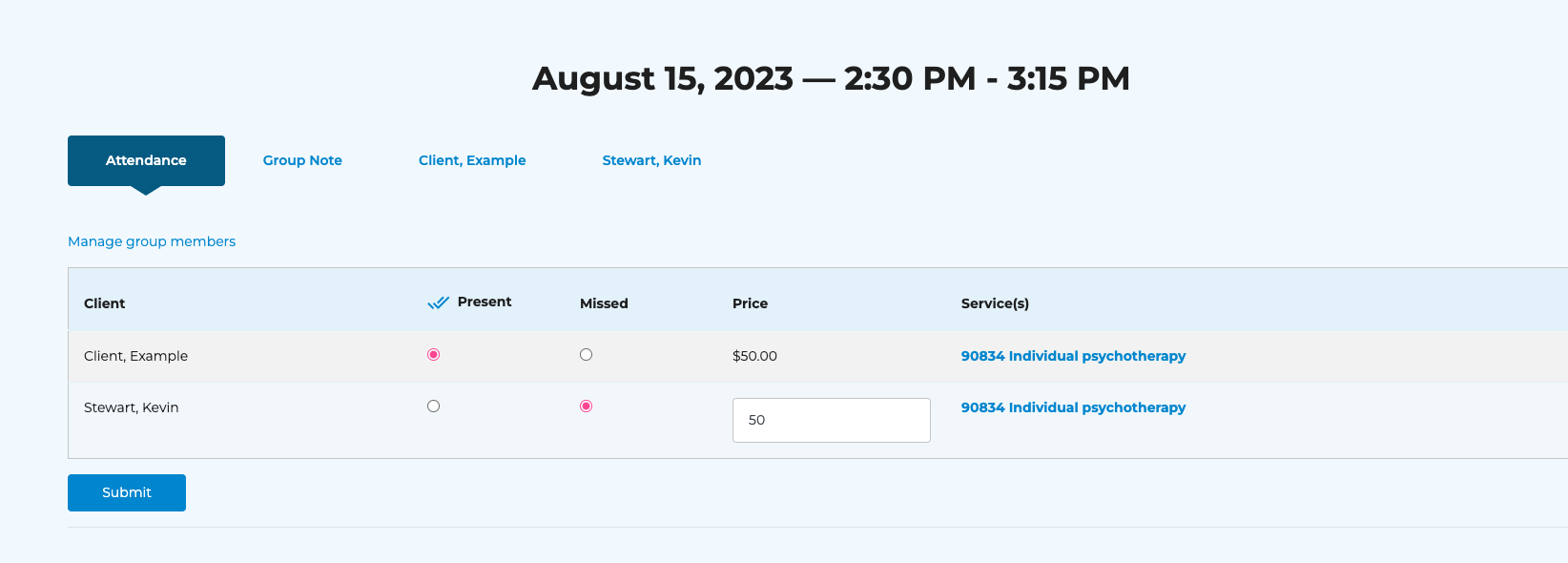Viewport: 1568px width, 563px height.
Task: Click the Manage group members link
Action: coord(152,241)
